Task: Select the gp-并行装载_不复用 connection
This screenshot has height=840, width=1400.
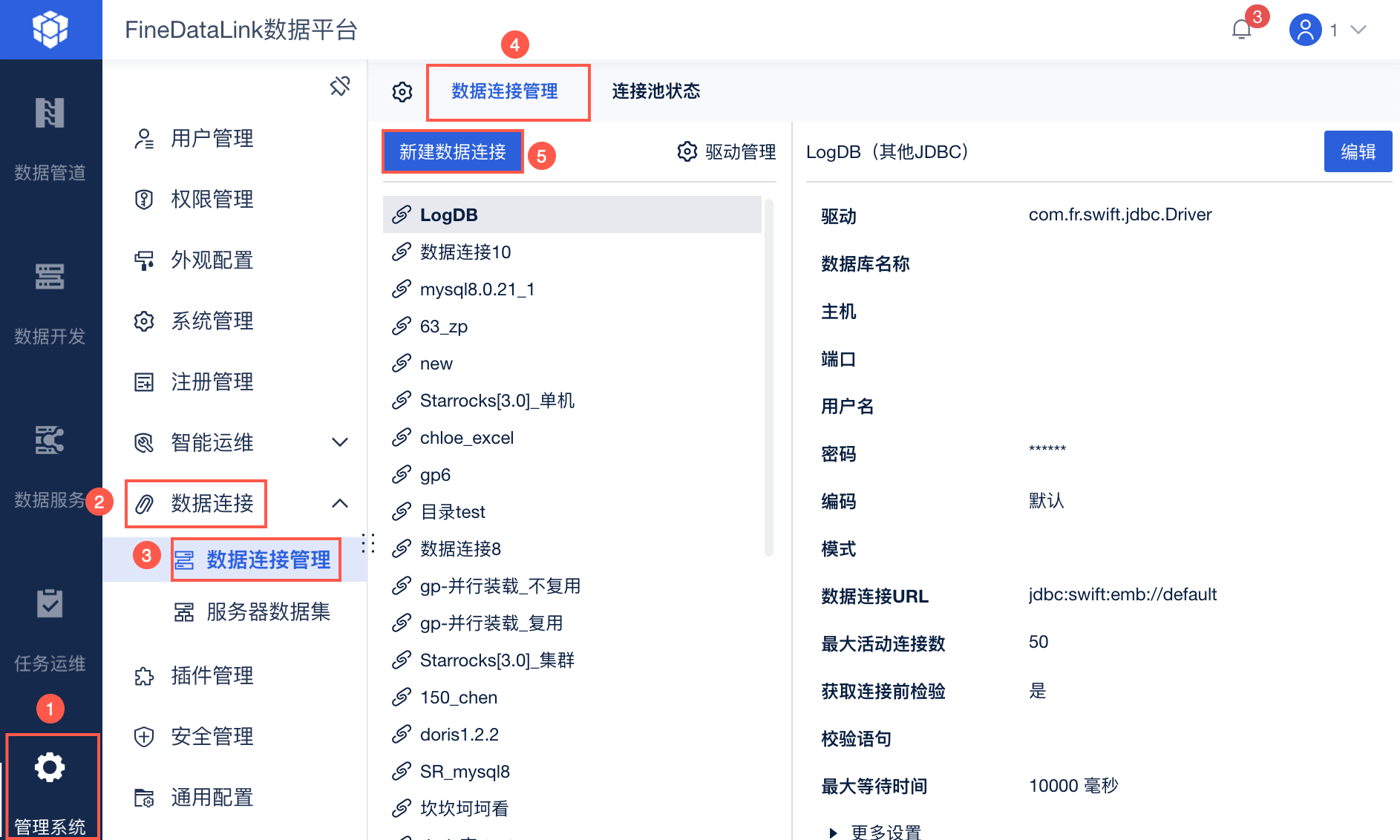Action: (572, 585)
